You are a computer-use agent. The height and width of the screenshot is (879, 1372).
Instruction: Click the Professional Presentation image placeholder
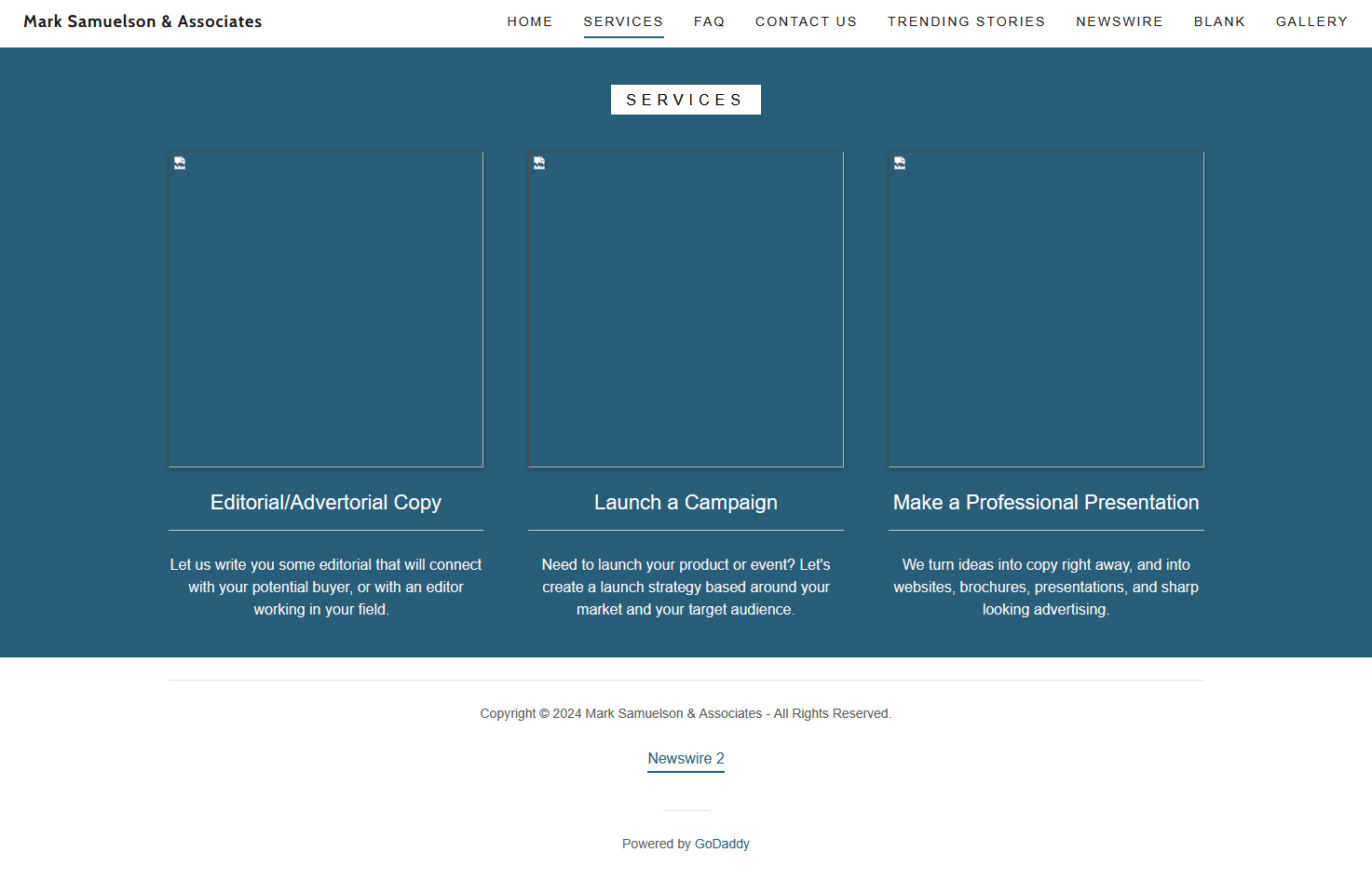(1046, 310)
